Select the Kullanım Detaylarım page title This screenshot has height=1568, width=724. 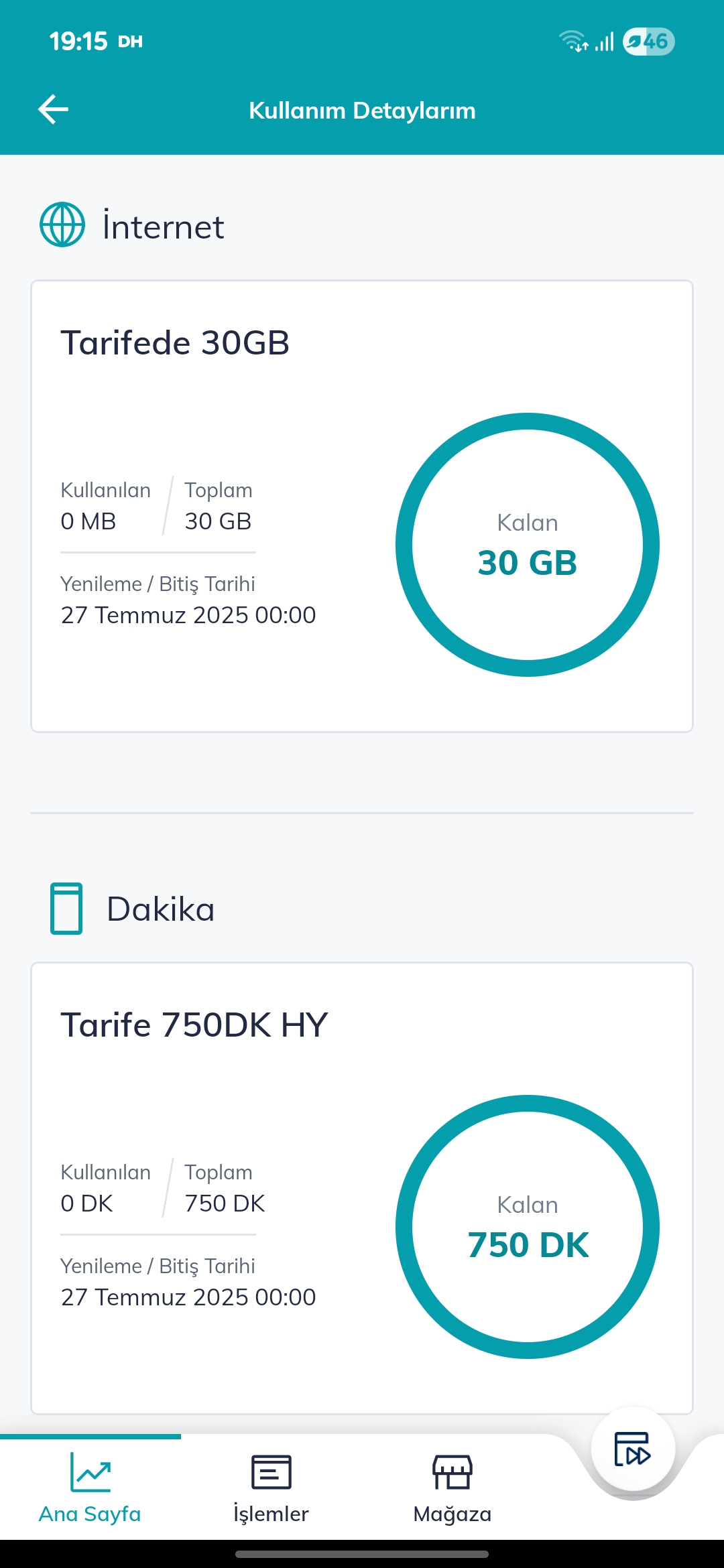click(x=362, y=111)
